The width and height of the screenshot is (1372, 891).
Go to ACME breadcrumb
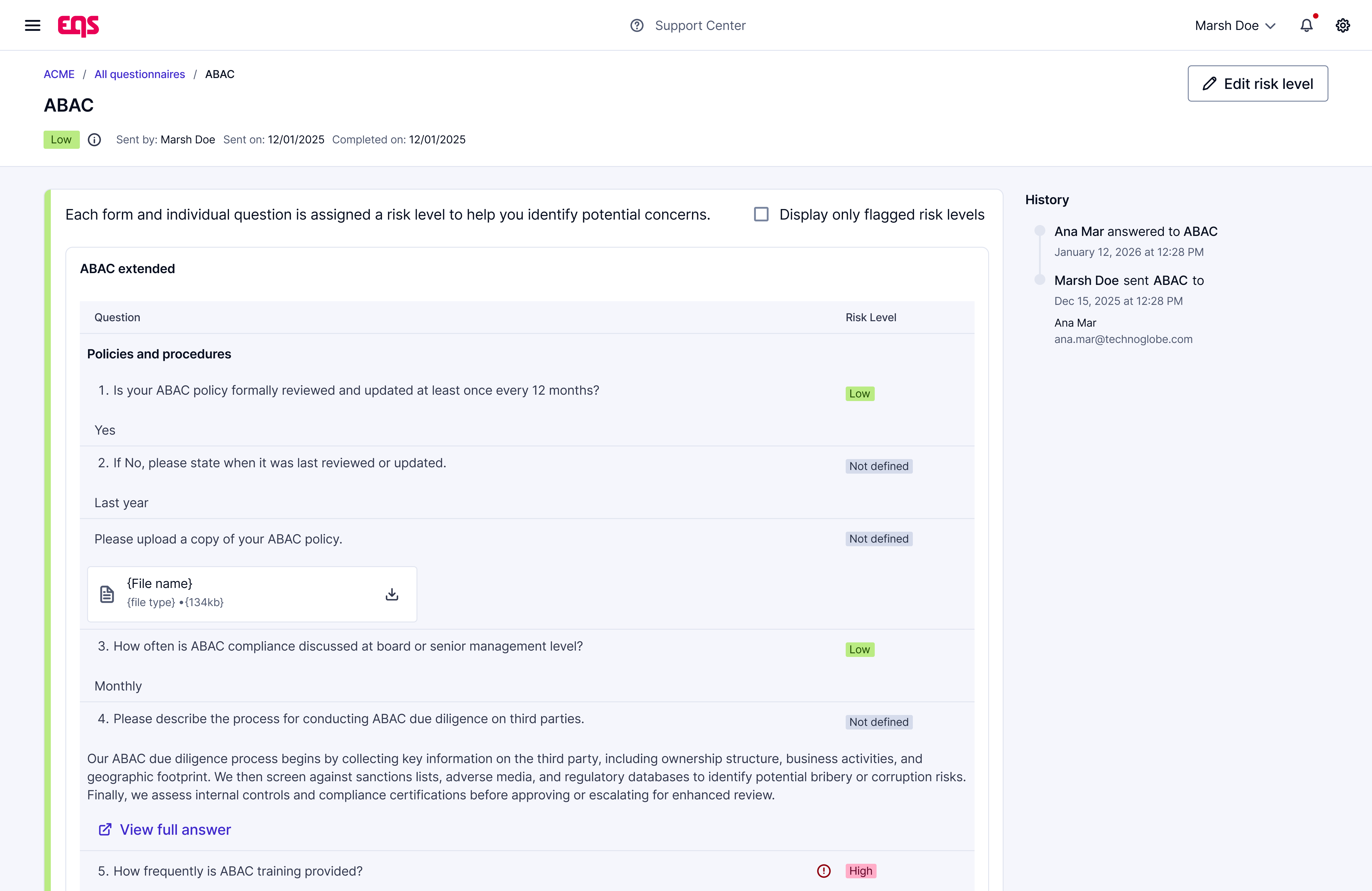tap(59, 74)
